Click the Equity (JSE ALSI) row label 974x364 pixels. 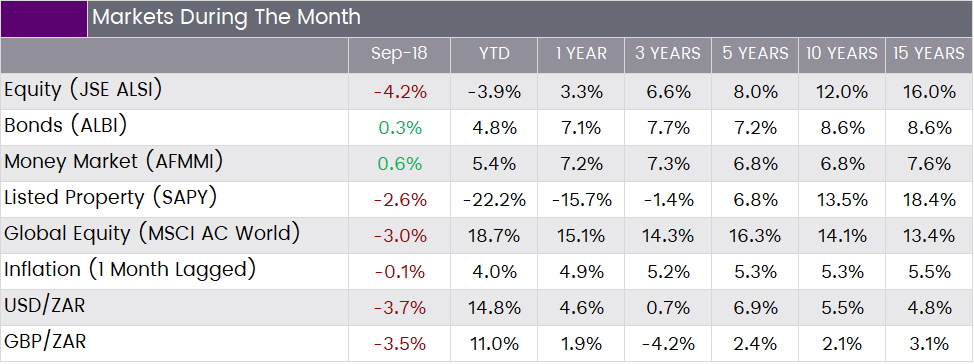[83, 91]
